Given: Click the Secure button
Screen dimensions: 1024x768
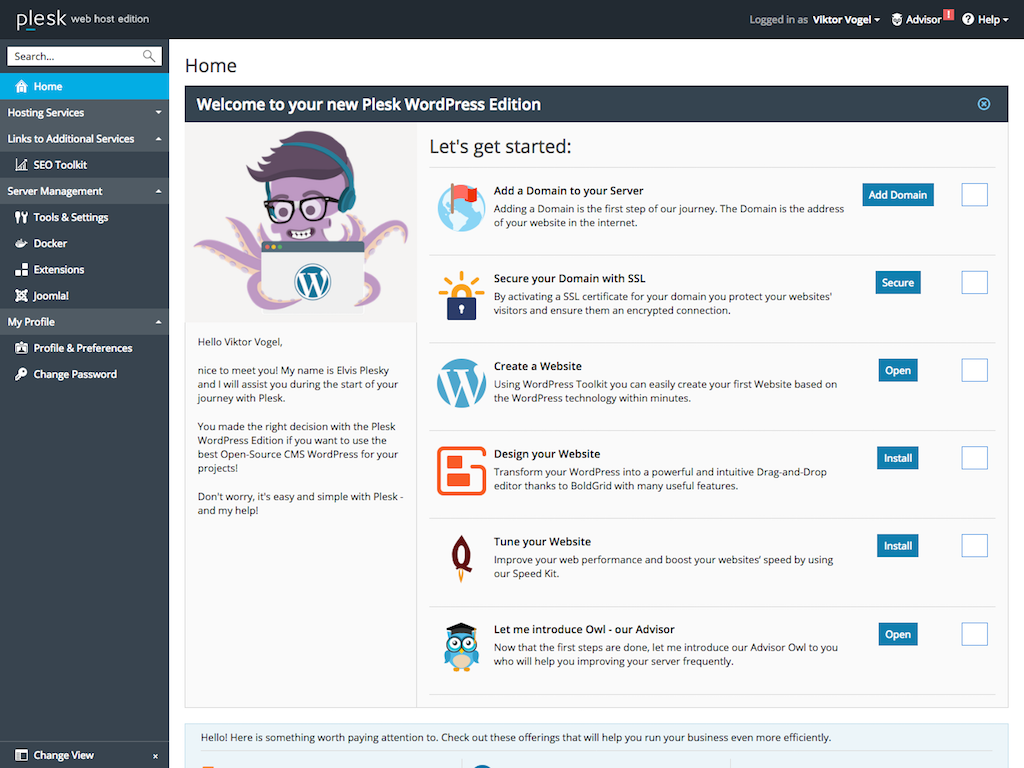Looking at the screenshot, I should click(x=898, y=283).
